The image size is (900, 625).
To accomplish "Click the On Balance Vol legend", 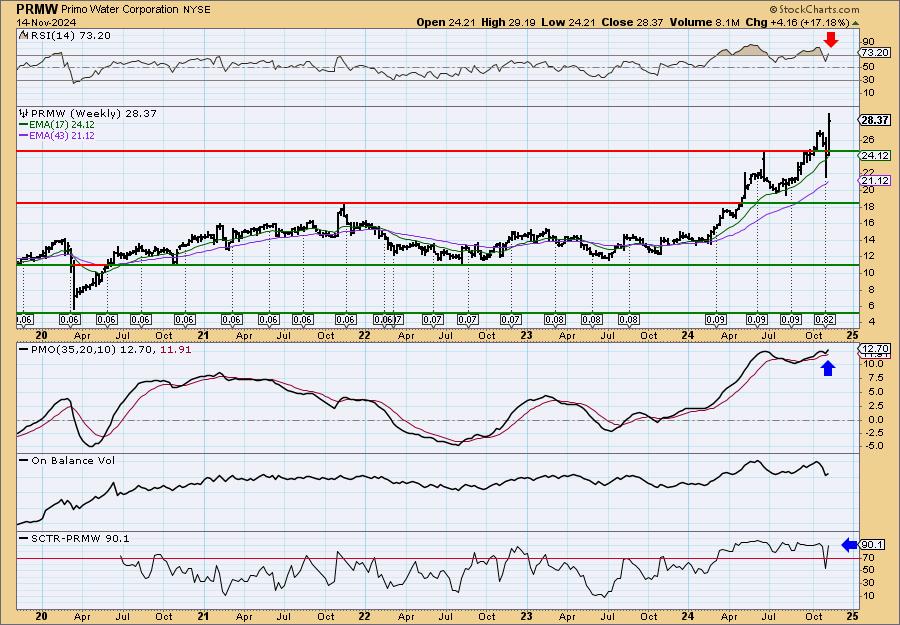I will (73, 460).
